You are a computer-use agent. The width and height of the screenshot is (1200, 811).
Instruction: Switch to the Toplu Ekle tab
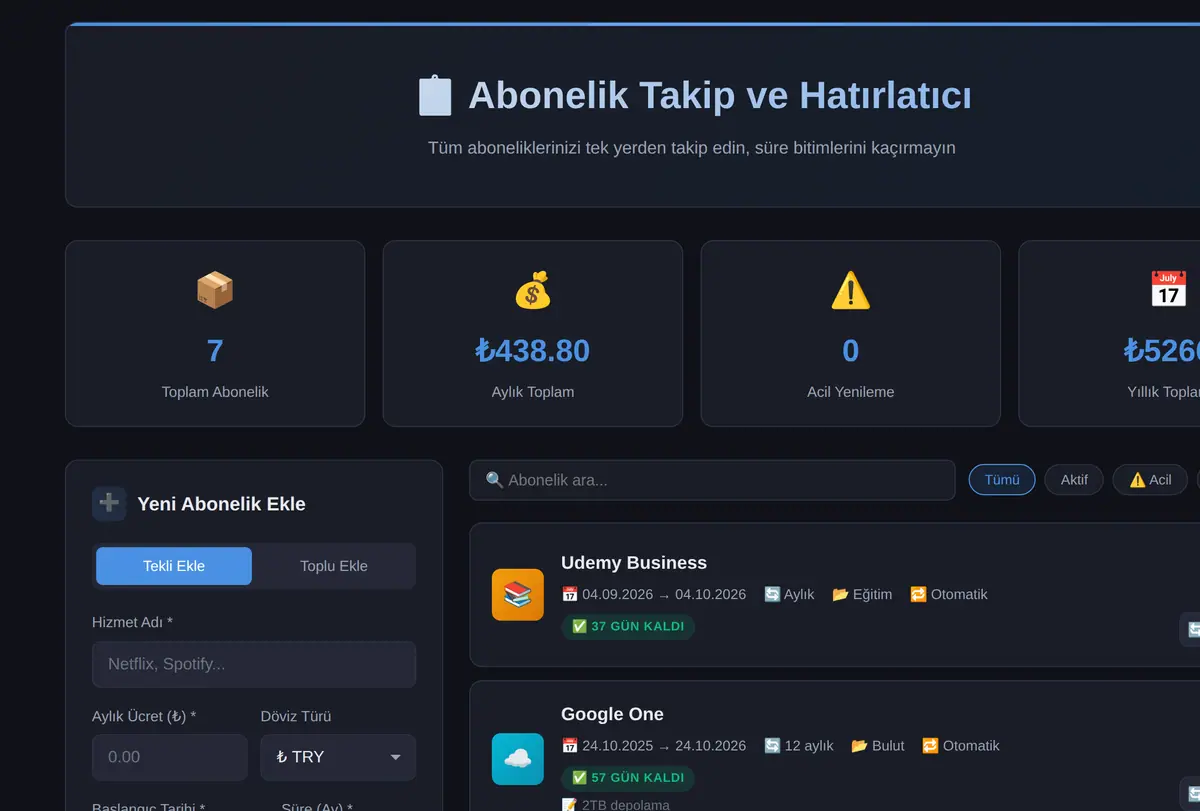(x=334, y=566)
